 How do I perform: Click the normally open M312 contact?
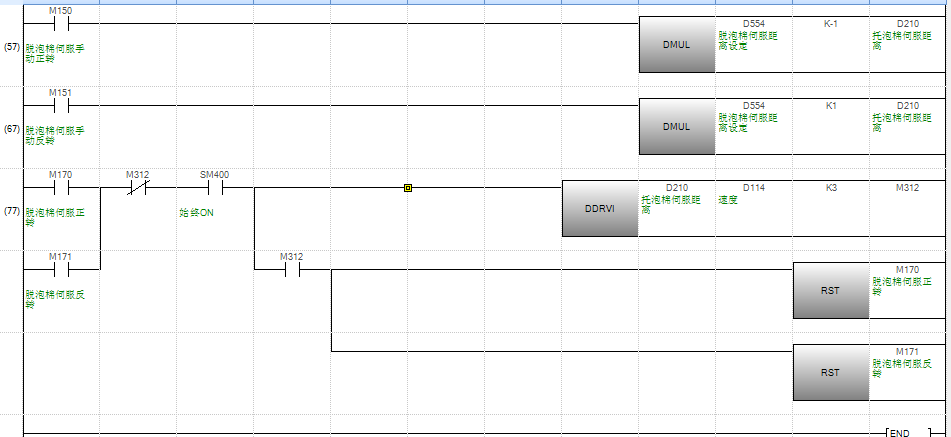coord(291,269)
